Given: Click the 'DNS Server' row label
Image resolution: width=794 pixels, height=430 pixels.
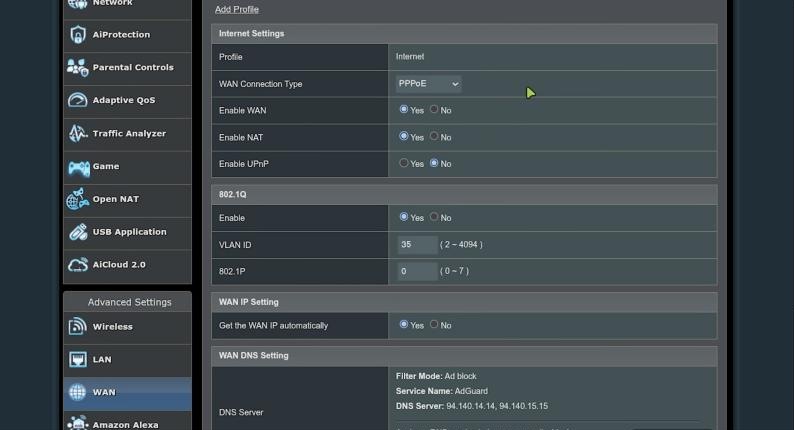Looking at the screenshot, I should [x=241, y=412].
